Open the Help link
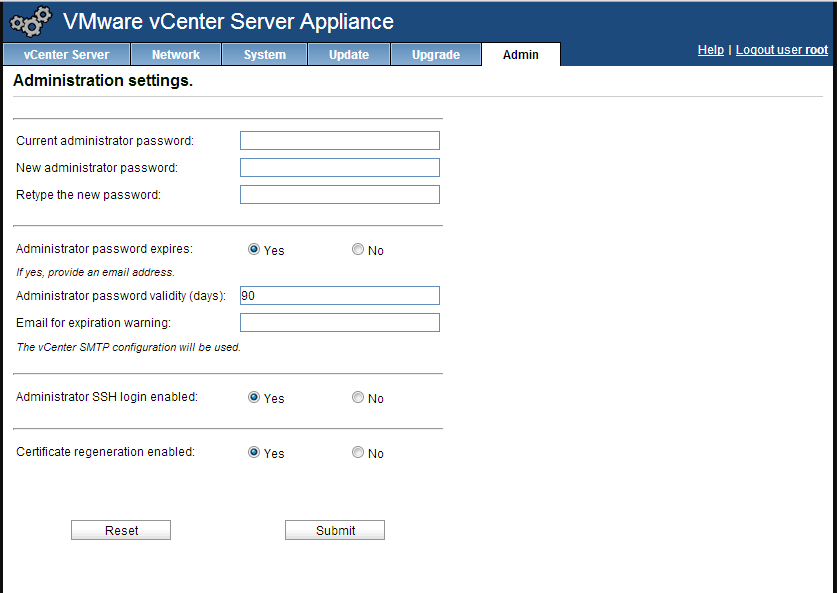This screenshot has height=593, width=837. (x=710, y=50)
